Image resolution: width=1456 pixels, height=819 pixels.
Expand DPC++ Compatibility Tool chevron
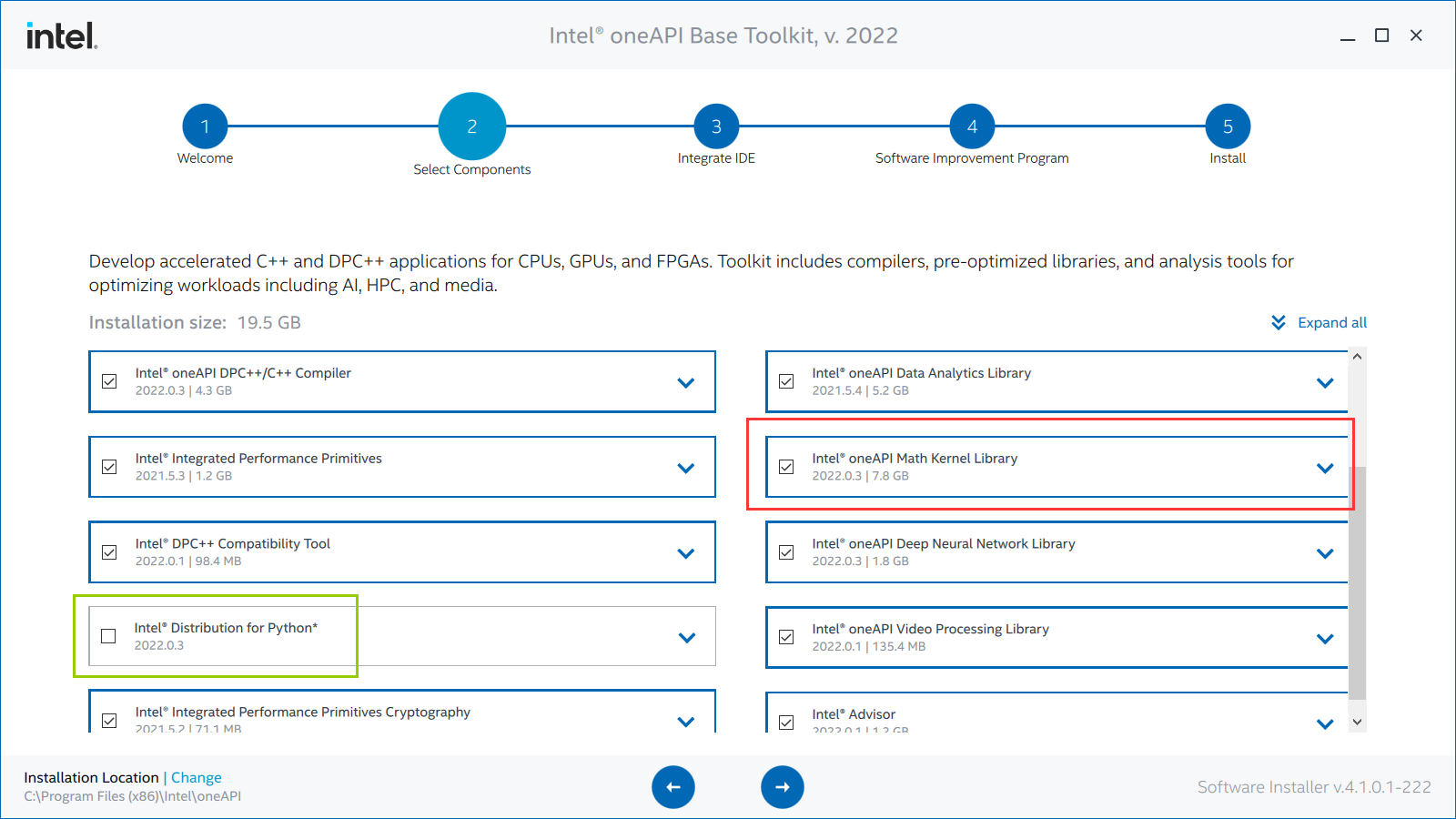pyautogui.click(x=686, y=553)
